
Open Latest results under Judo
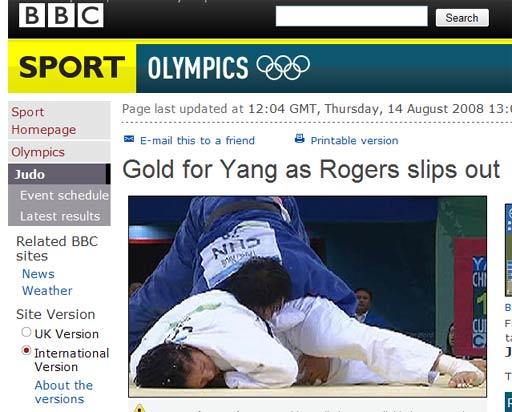pyautogui.click(x=60, y=216)
